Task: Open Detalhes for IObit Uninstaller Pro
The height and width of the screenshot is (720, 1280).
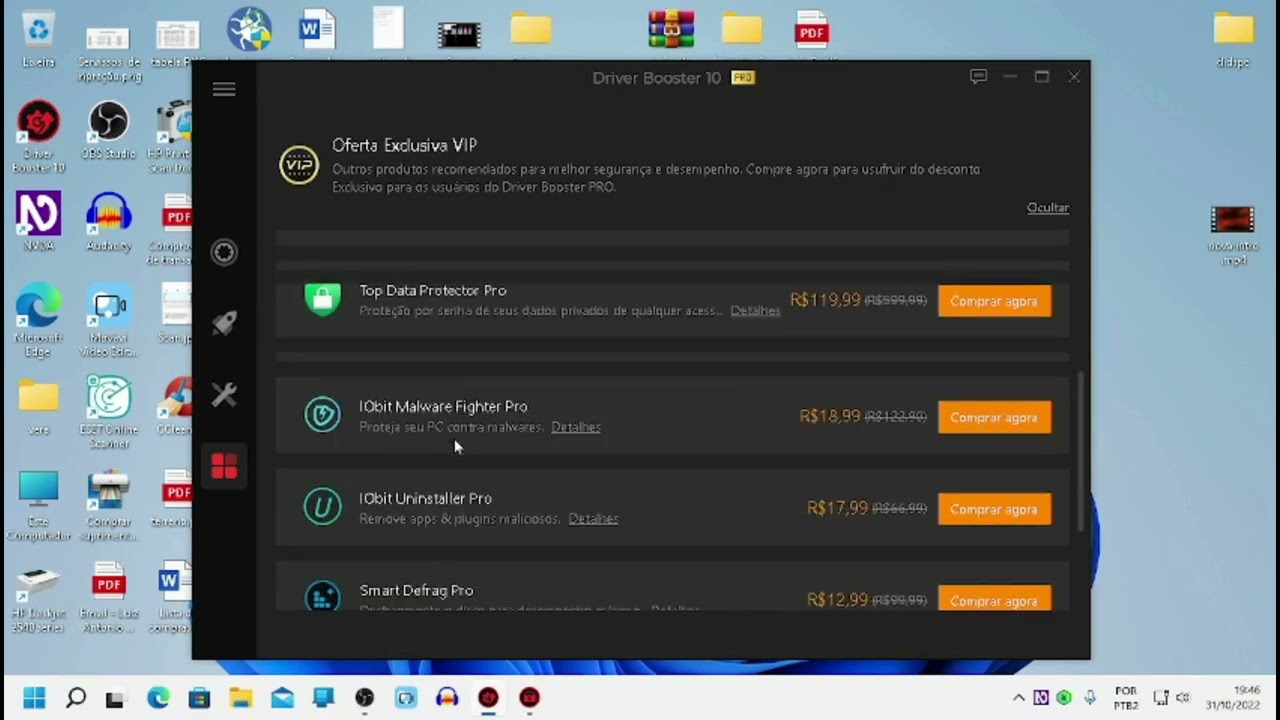Action: pos(593,519)
